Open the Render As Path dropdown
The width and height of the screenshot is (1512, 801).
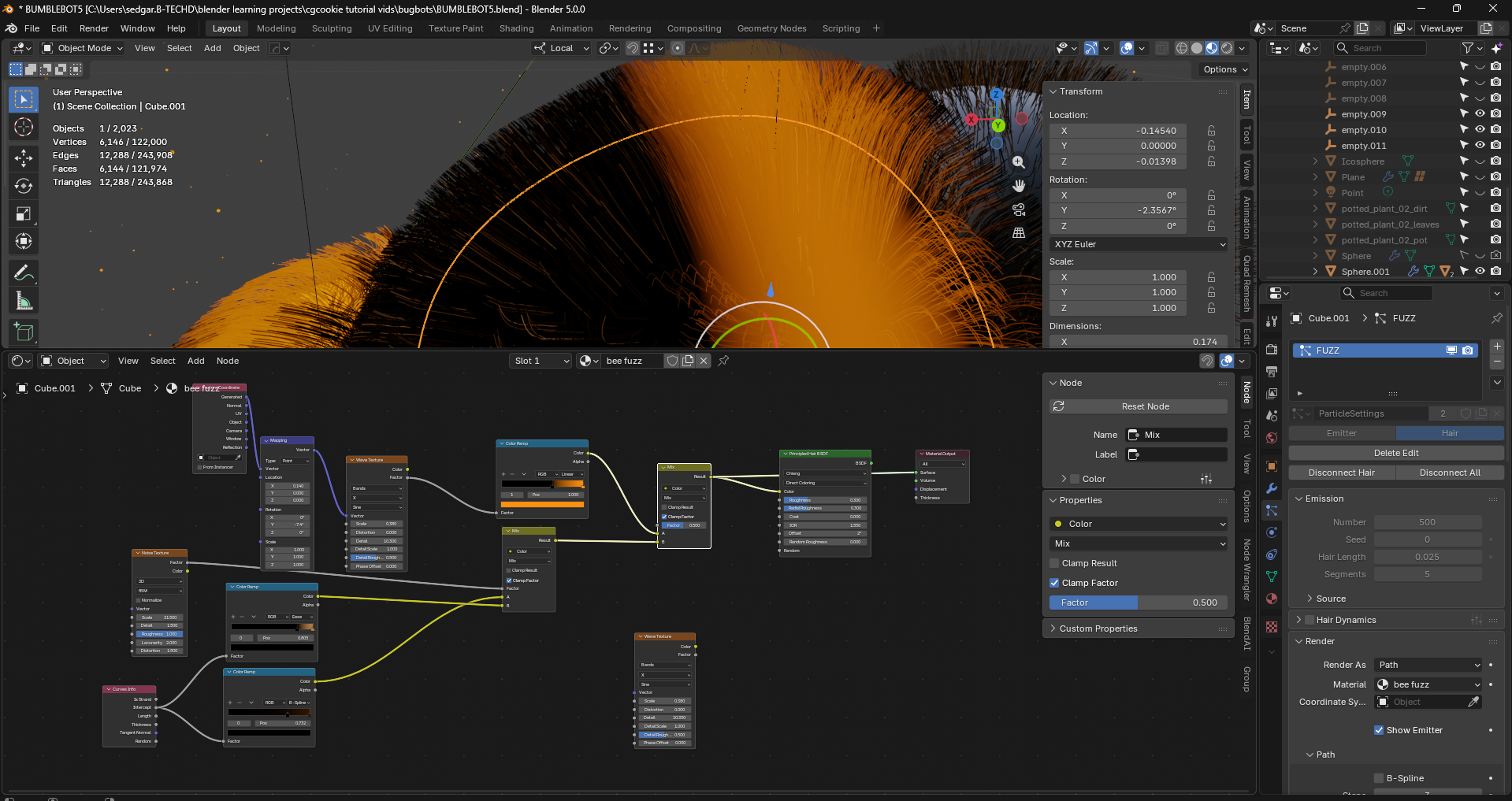[x=1429, y=665]
